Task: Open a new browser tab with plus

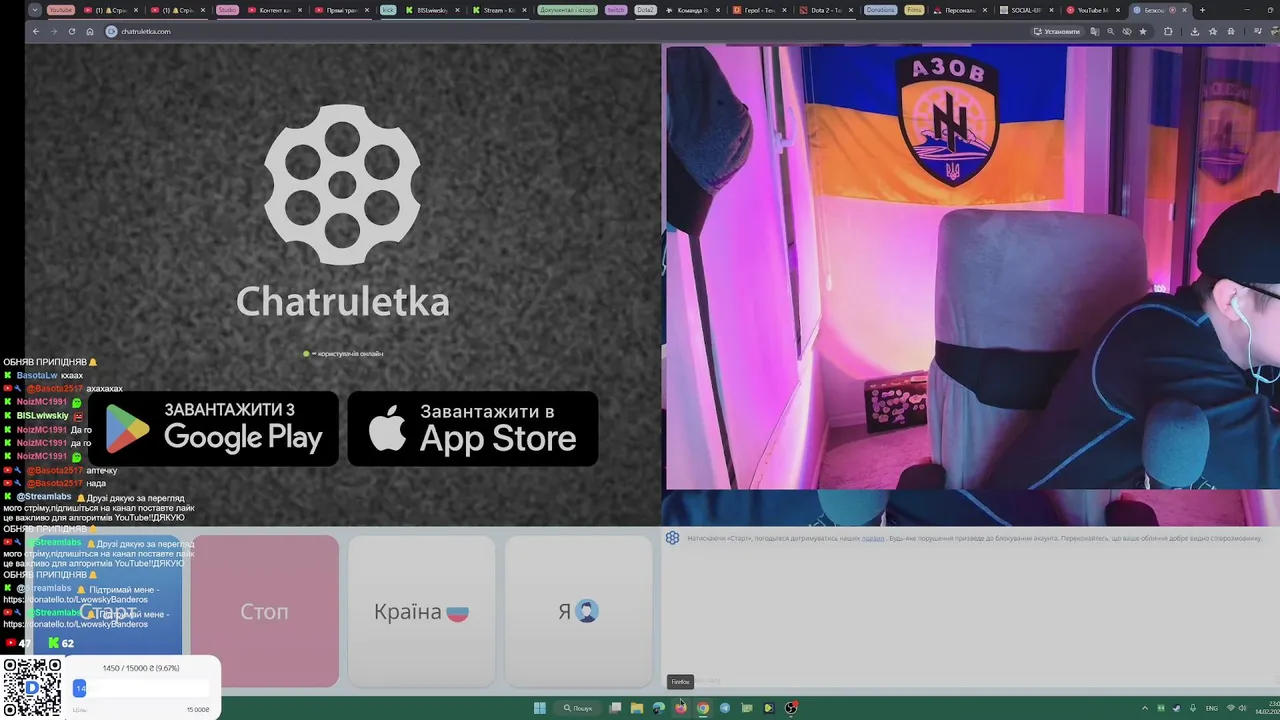Action: click(x=1202, y=10)
